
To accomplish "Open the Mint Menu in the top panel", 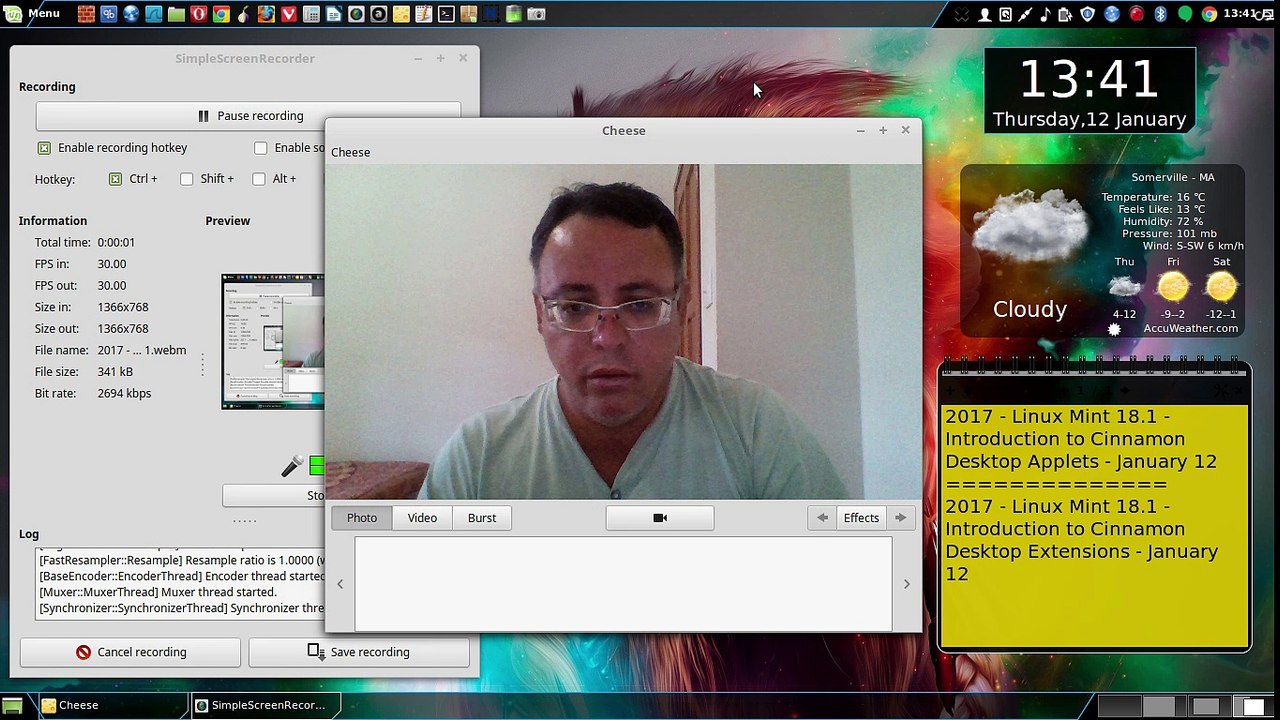I will pyautogui.click(x=32, y=14).
